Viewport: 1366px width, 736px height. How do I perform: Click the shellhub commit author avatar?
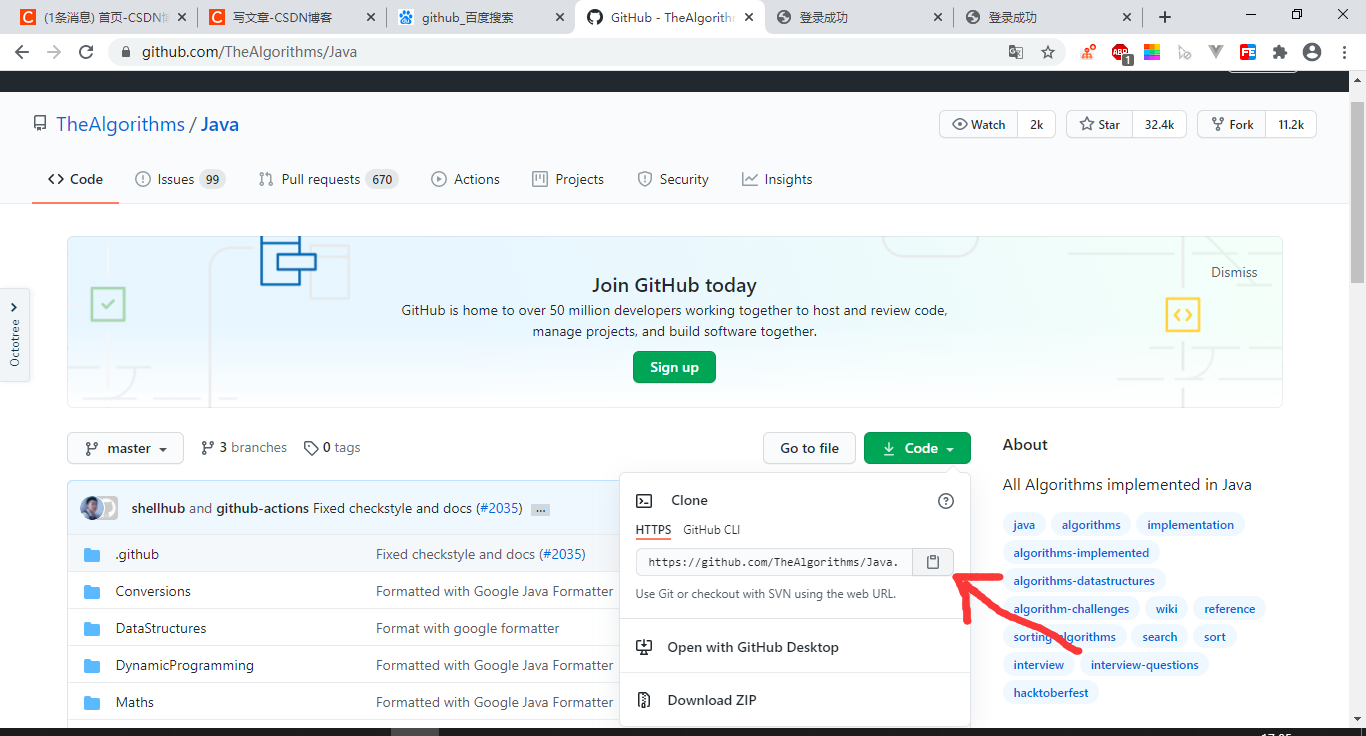point(92,508)
